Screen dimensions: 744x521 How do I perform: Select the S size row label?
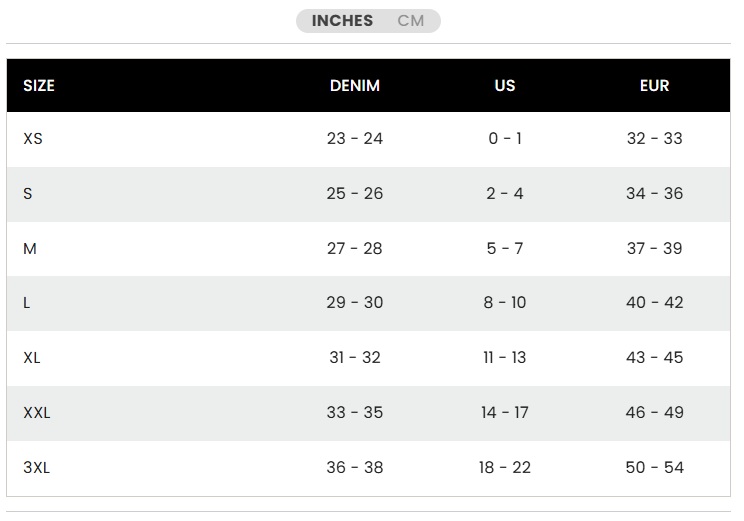(28, 194)
